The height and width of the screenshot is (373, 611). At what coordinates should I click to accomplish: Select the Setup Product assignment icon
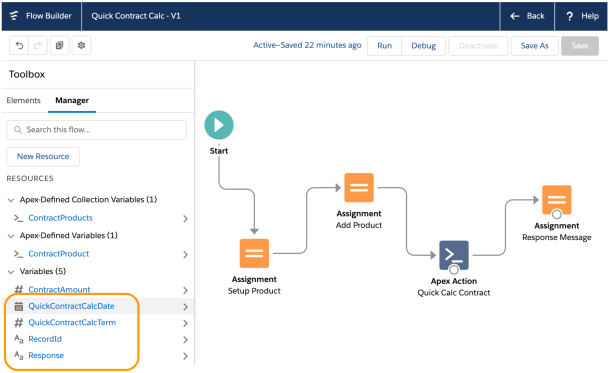254,253
